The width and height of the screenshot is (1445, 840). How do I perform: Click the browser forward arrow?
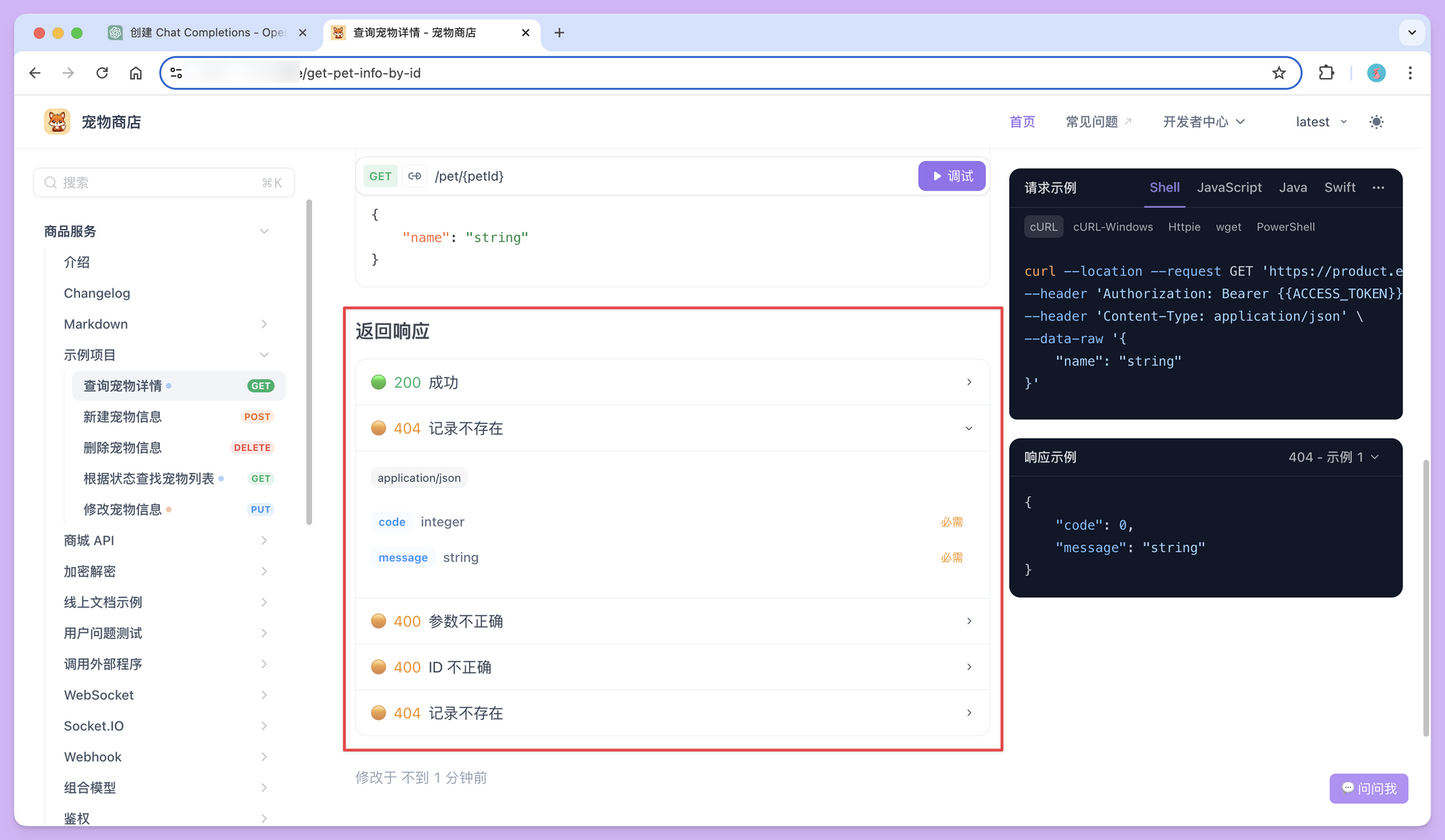[x=68, y=73]
